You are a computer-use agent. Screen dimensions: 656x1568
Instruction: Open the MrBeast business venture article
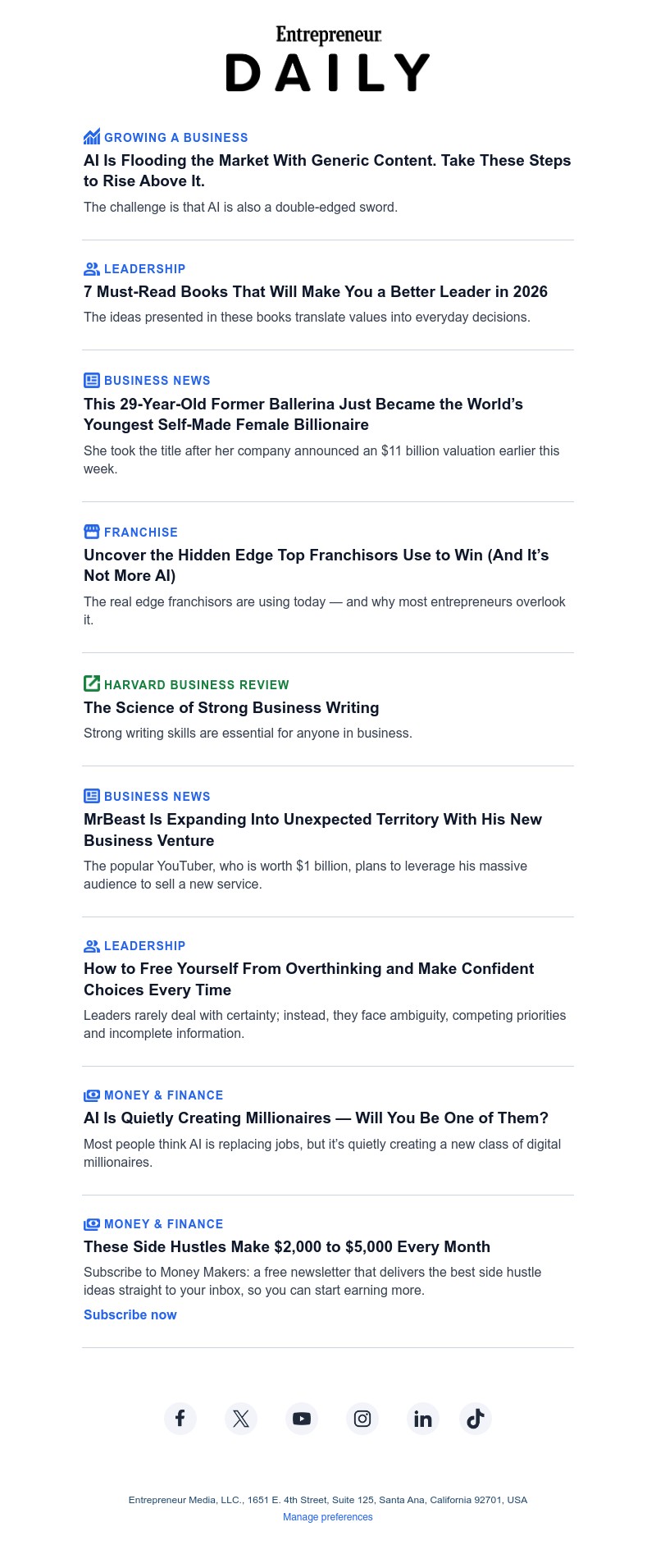pos(312,830)
